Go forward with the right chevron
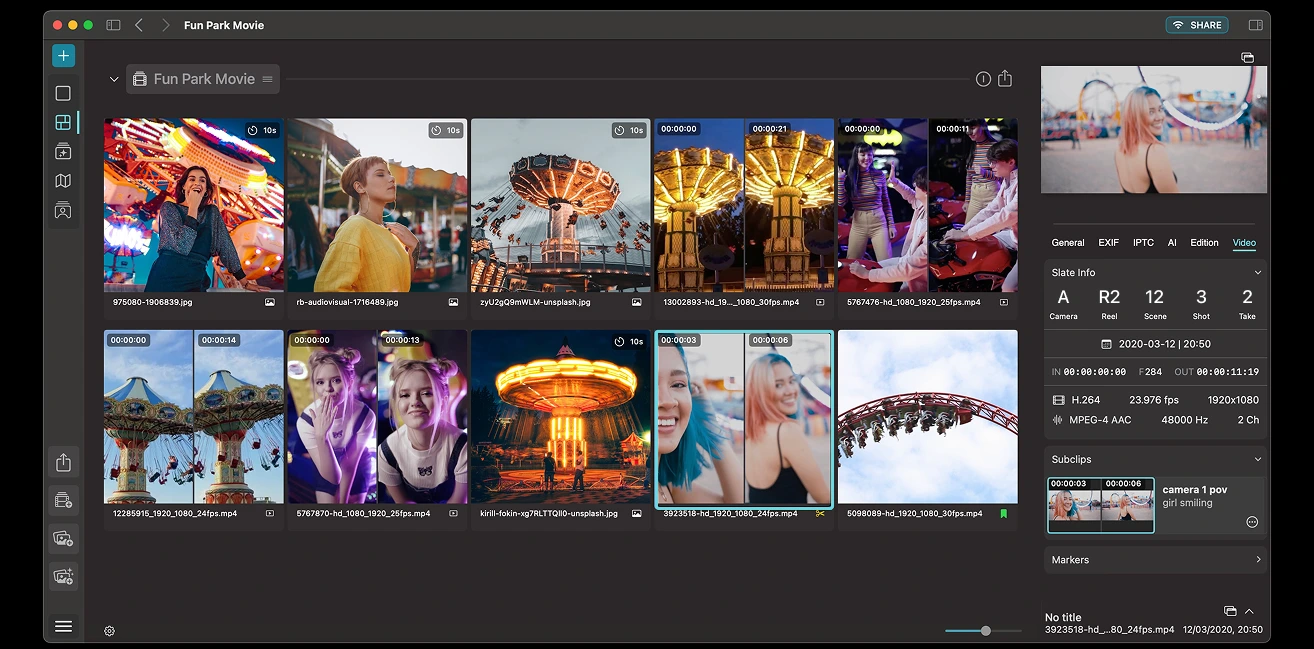The width and height of the screenshot is (1314, 649). tap(165, 25)
